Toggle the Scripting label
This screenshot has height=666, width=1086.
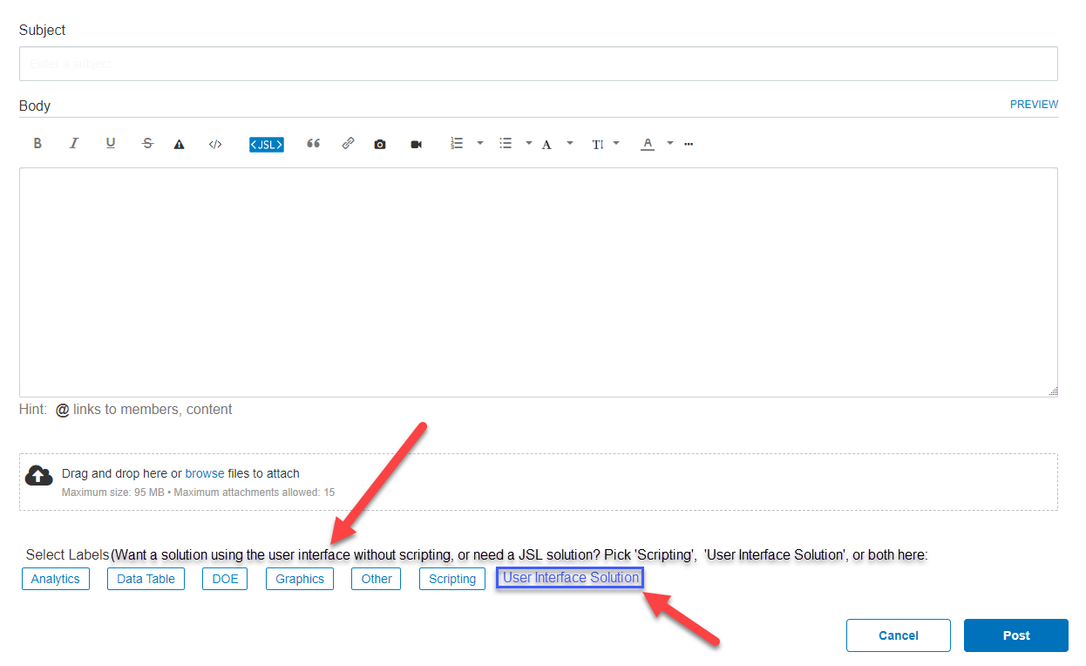452,579
